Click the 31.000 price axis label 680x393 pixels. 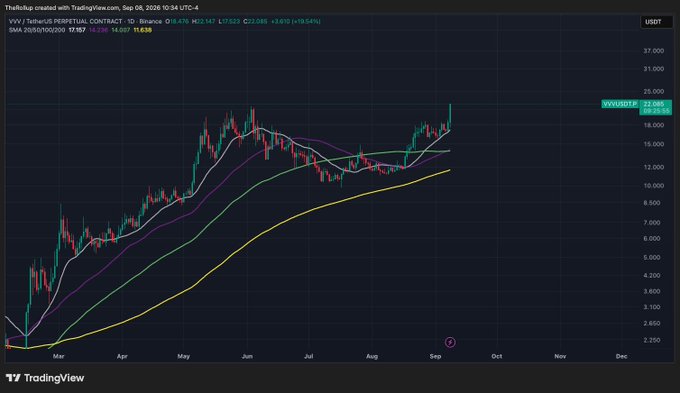(654, 69)
